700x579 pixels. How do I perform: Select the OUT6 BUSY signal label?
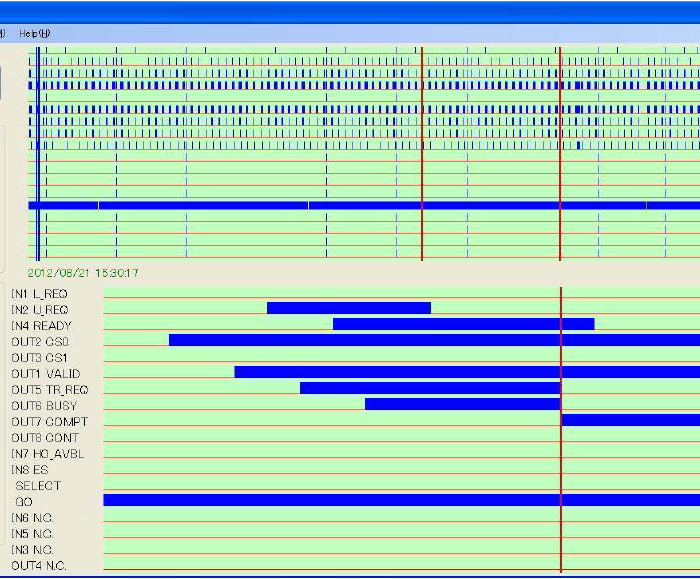pyautogui.click(x=43, y=405)
